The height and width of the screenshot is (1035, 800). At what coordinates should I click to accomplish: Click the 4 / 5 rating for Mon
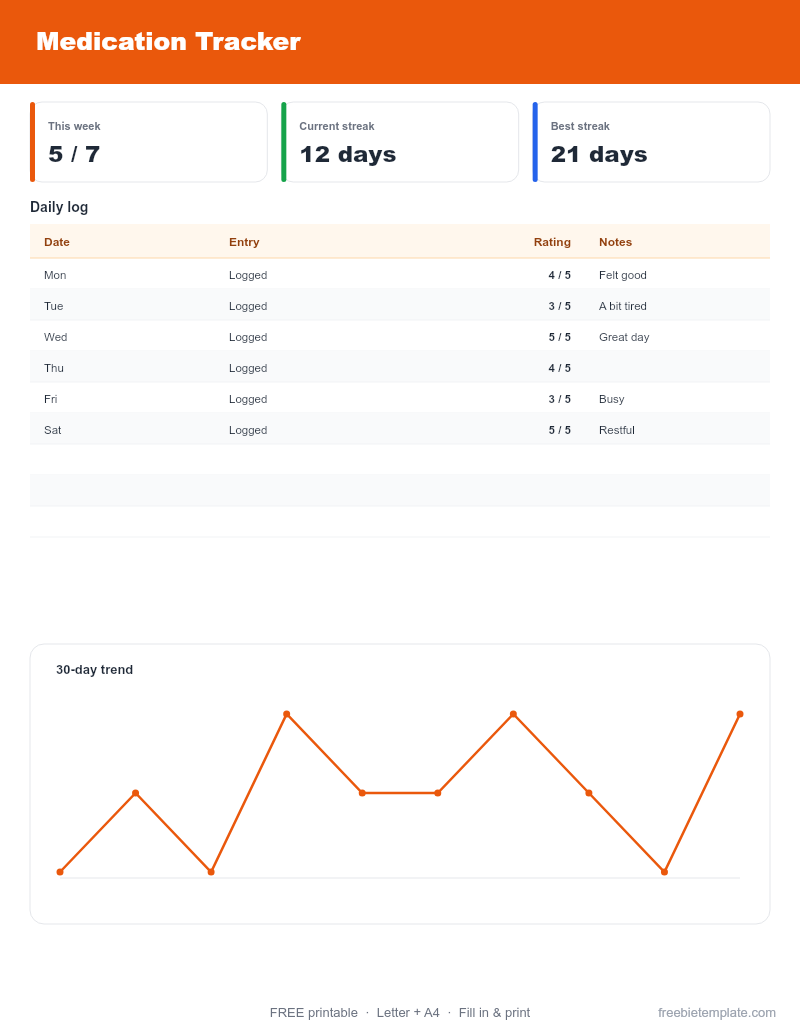[x=560, y=275]
